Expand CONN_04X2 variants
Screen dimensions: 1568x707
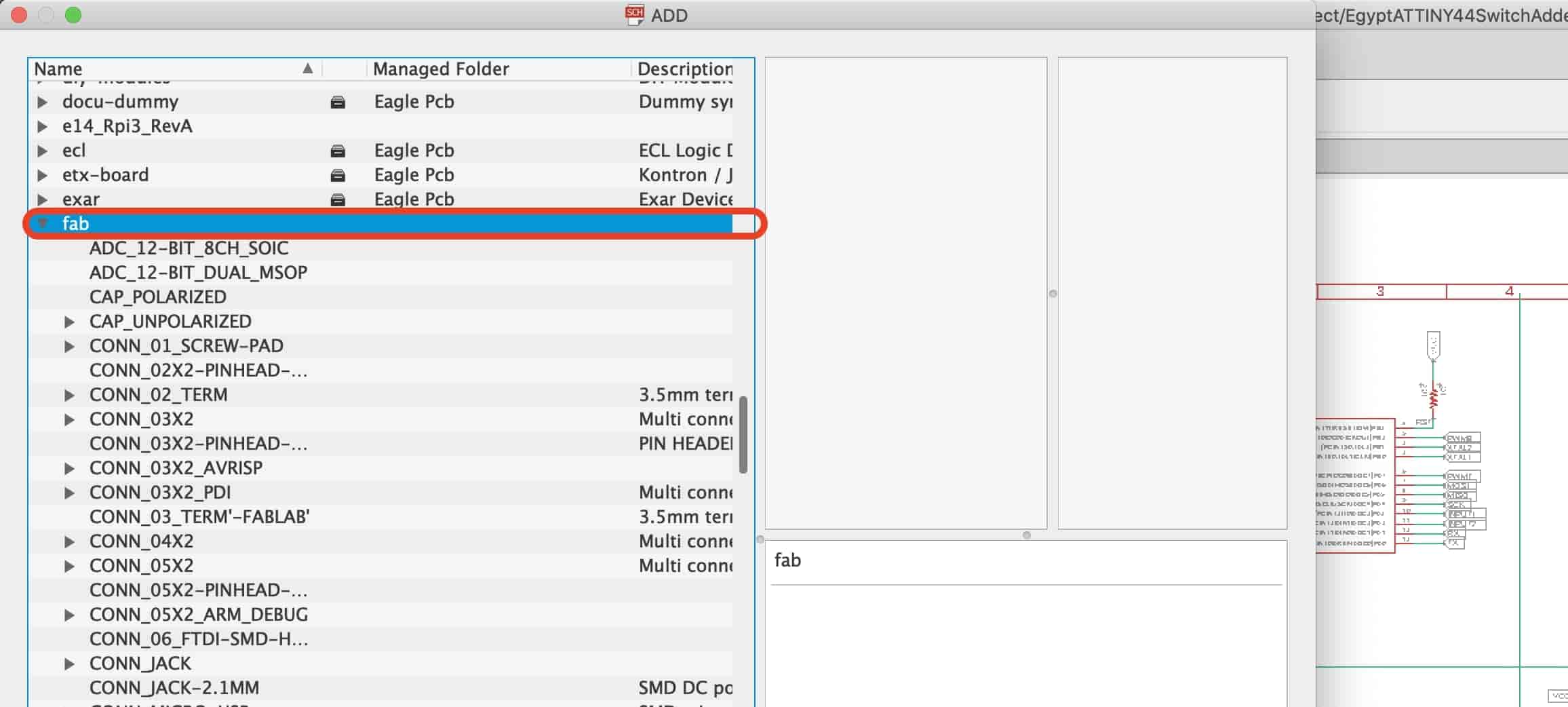click(x=69, y=541)
